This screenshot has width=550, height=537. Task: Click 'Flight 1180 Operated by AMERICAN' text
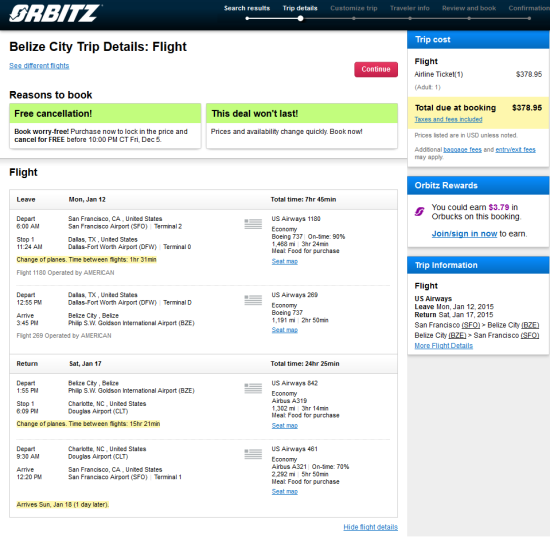coord(65,273)
